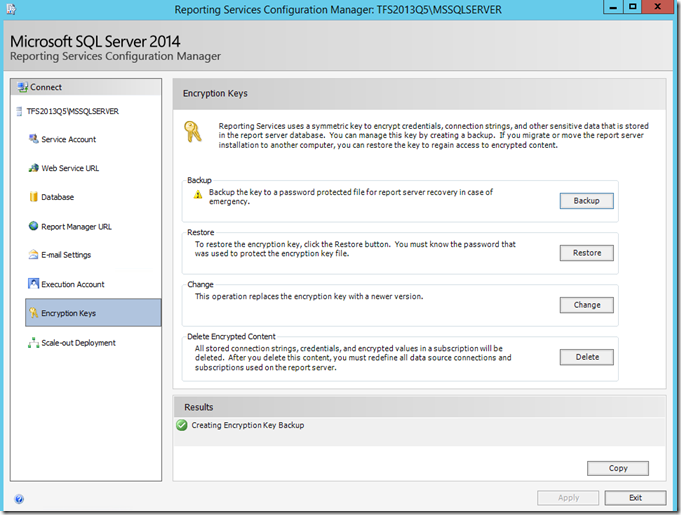The height and width of the screenshot is (515, 681).
Task: Minimize the Configuration Manager window
Action: [x=613, y=7]
